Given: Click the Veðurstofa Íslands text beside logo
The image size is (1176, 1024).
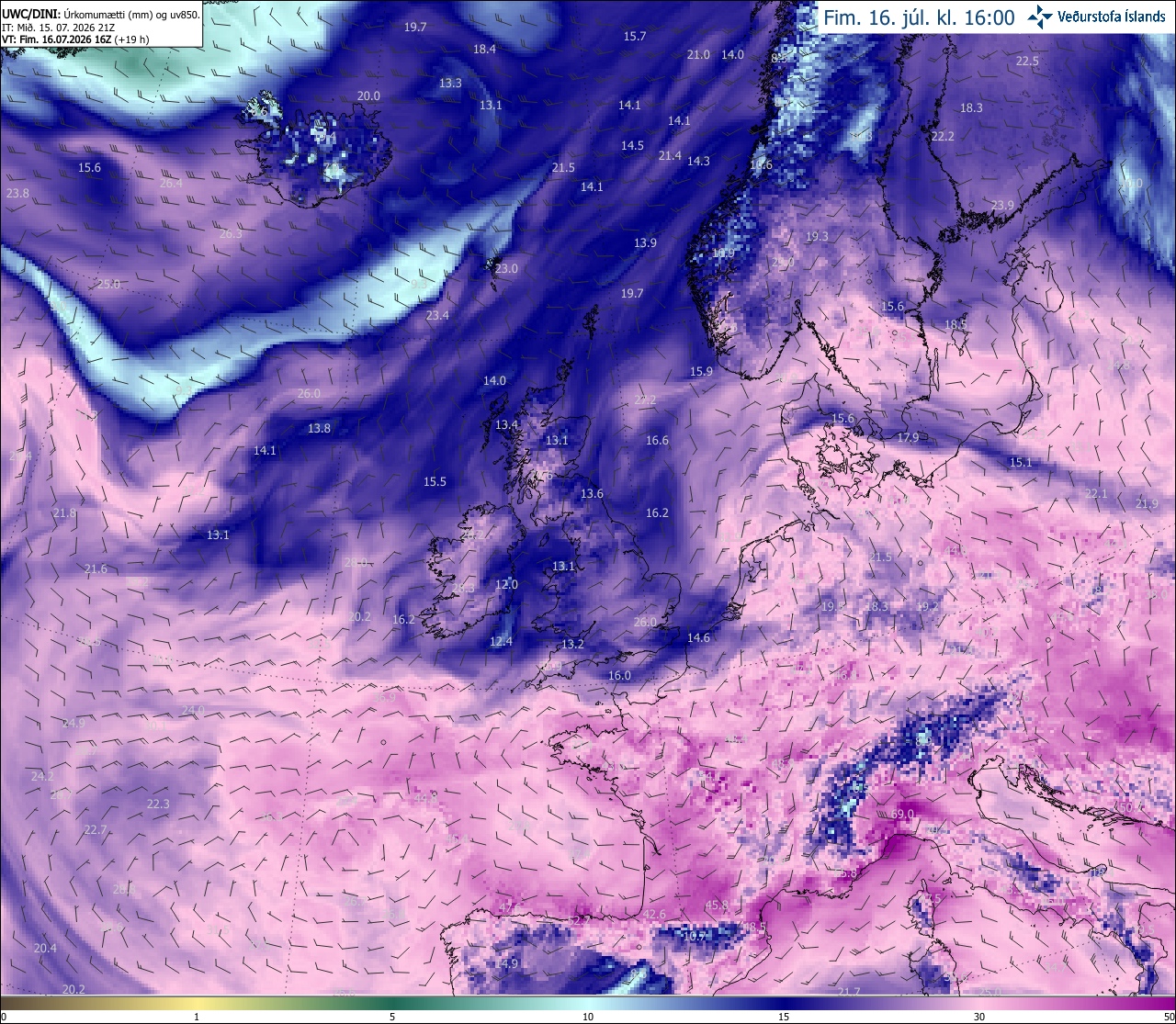Looking at the screenshot, I should pos(1112,17).
